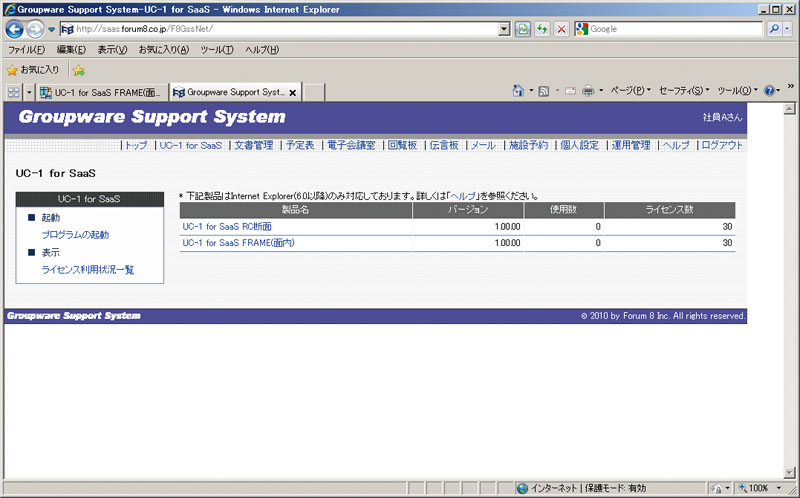Viewport: 800px width, 498px height.
Task: Open the ファイル(F) menu
Action: (x=27, y=49)
